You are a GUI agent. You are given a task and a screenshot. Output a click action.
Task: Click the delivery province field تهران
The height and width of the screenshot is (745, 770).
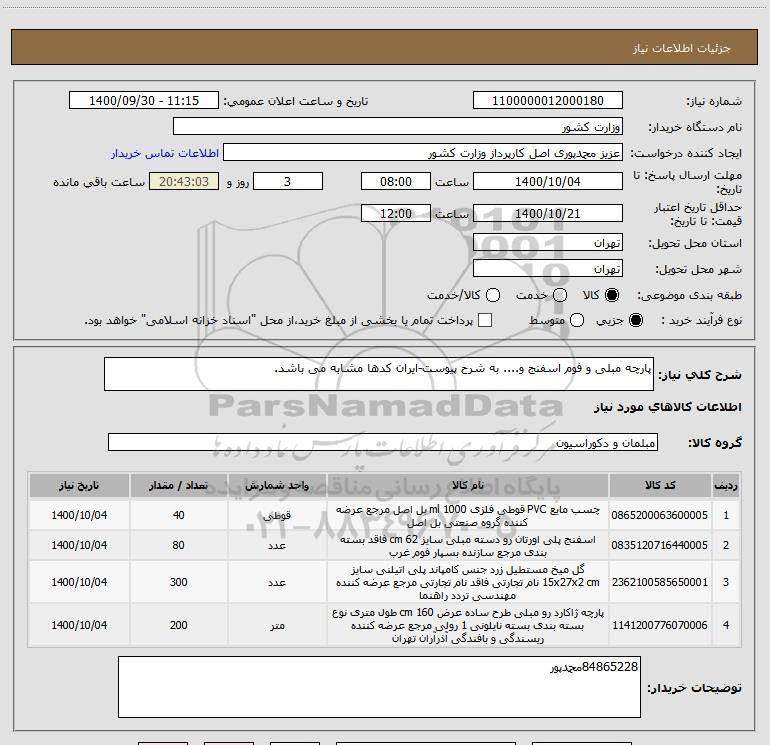(548, 242)
